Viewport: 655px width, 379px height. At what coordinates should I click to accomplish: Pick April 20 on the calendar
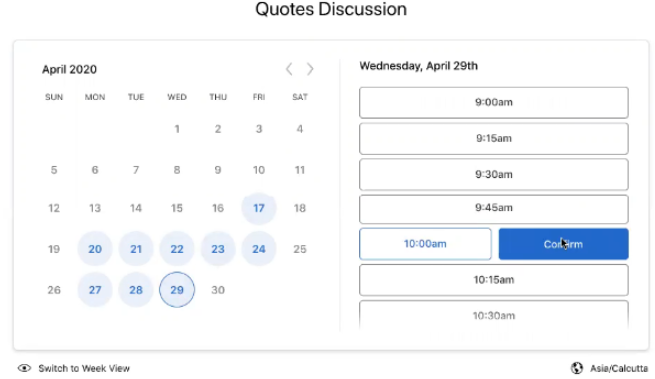point(95,249)
